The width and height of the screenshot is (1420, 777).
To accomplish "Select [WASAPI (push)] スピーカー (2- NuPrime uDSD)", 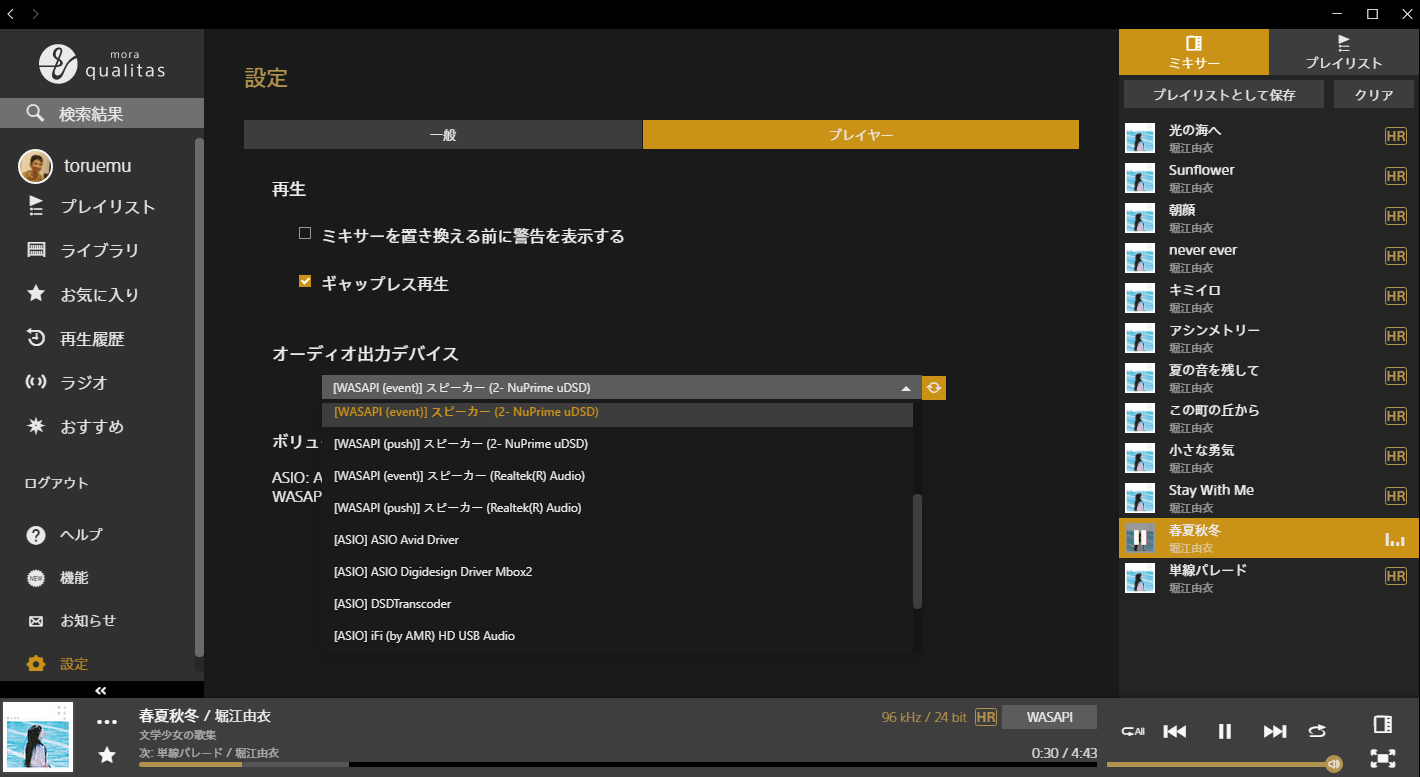I will [617, 444].
